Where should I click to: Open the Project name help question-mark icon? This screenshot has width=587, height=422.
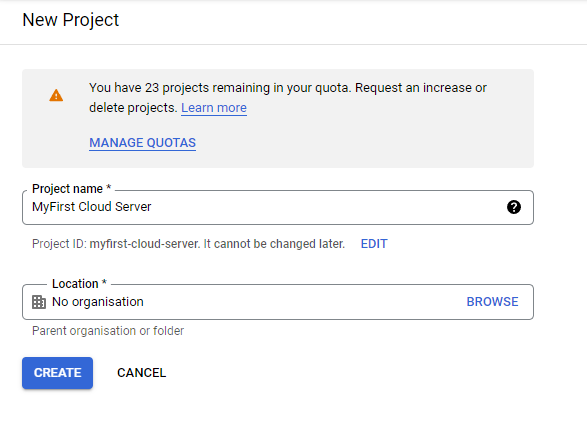[x=514, y=207]
